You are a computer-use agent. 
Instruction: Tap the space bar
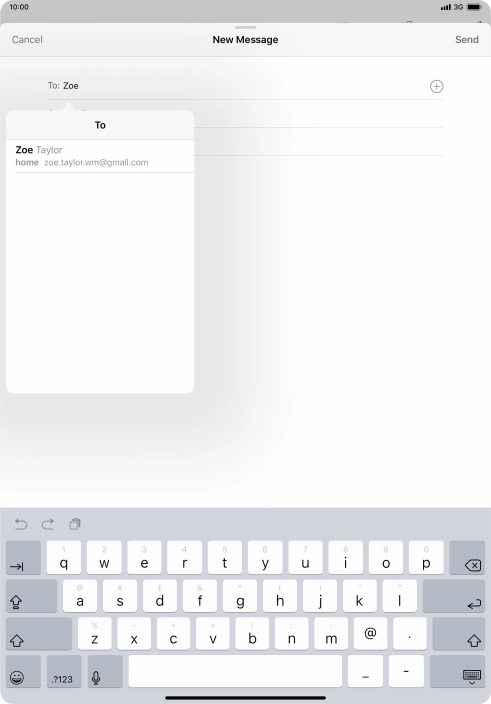point(235,671)
